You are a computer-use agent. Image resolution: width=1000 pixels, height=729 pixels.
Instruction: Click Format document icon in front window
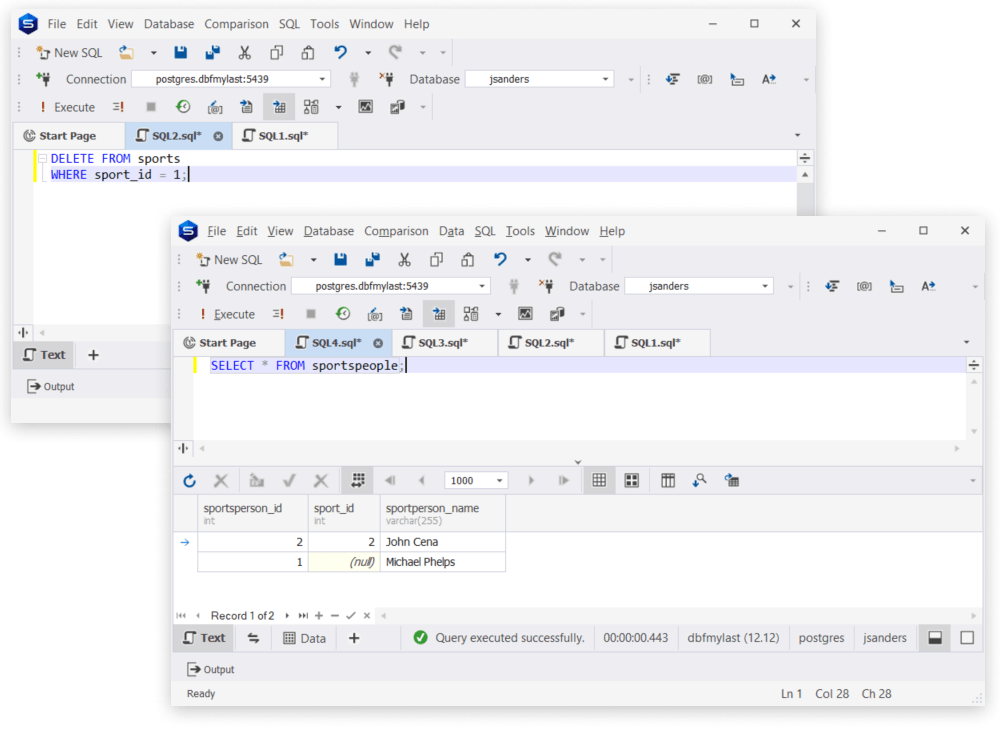point(832,286)
